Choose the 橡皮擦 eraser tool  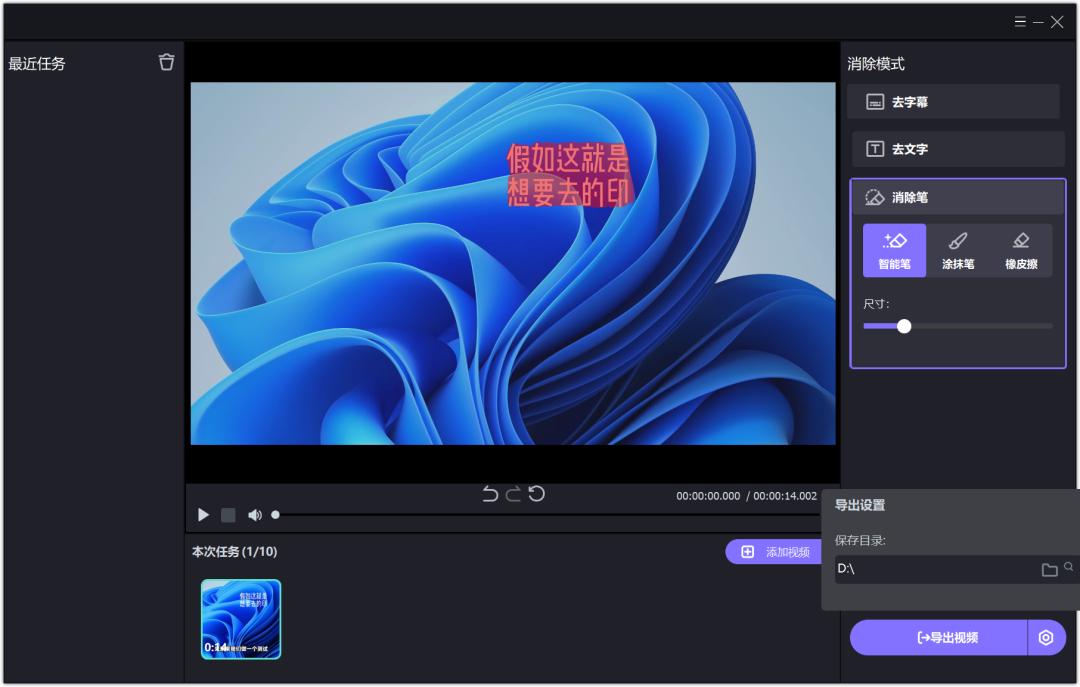(x=1021, y=251)
